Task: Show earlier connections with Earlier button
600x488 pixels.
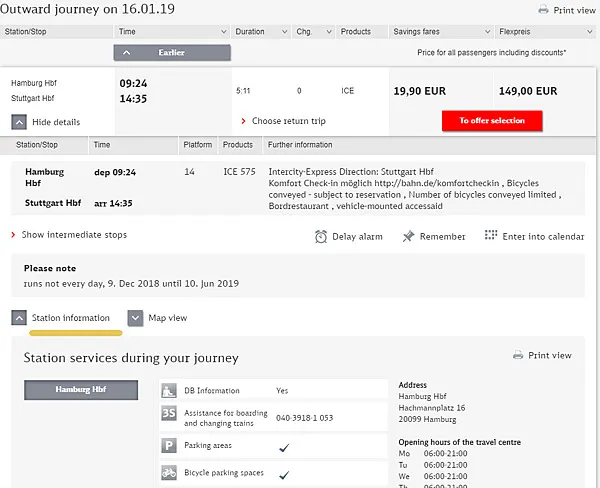Action: coord(172,52)
